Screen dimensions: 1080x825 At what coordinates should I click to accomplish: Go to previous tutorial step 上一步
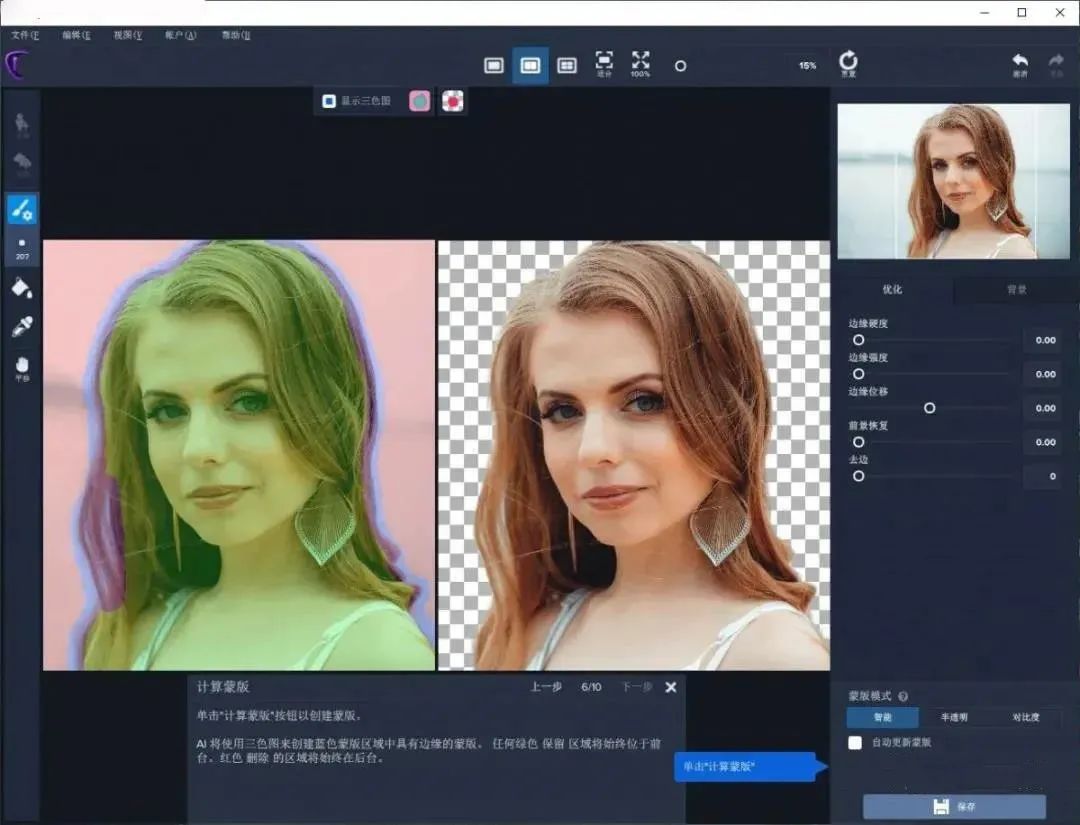546,687
